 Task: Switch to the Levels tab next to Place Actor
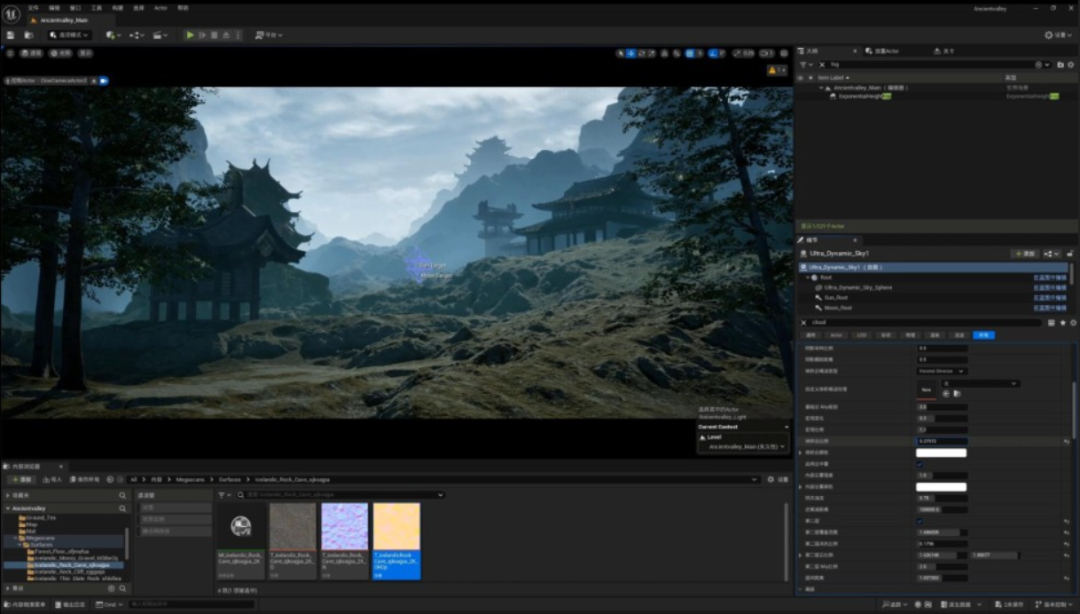(945, 51)
